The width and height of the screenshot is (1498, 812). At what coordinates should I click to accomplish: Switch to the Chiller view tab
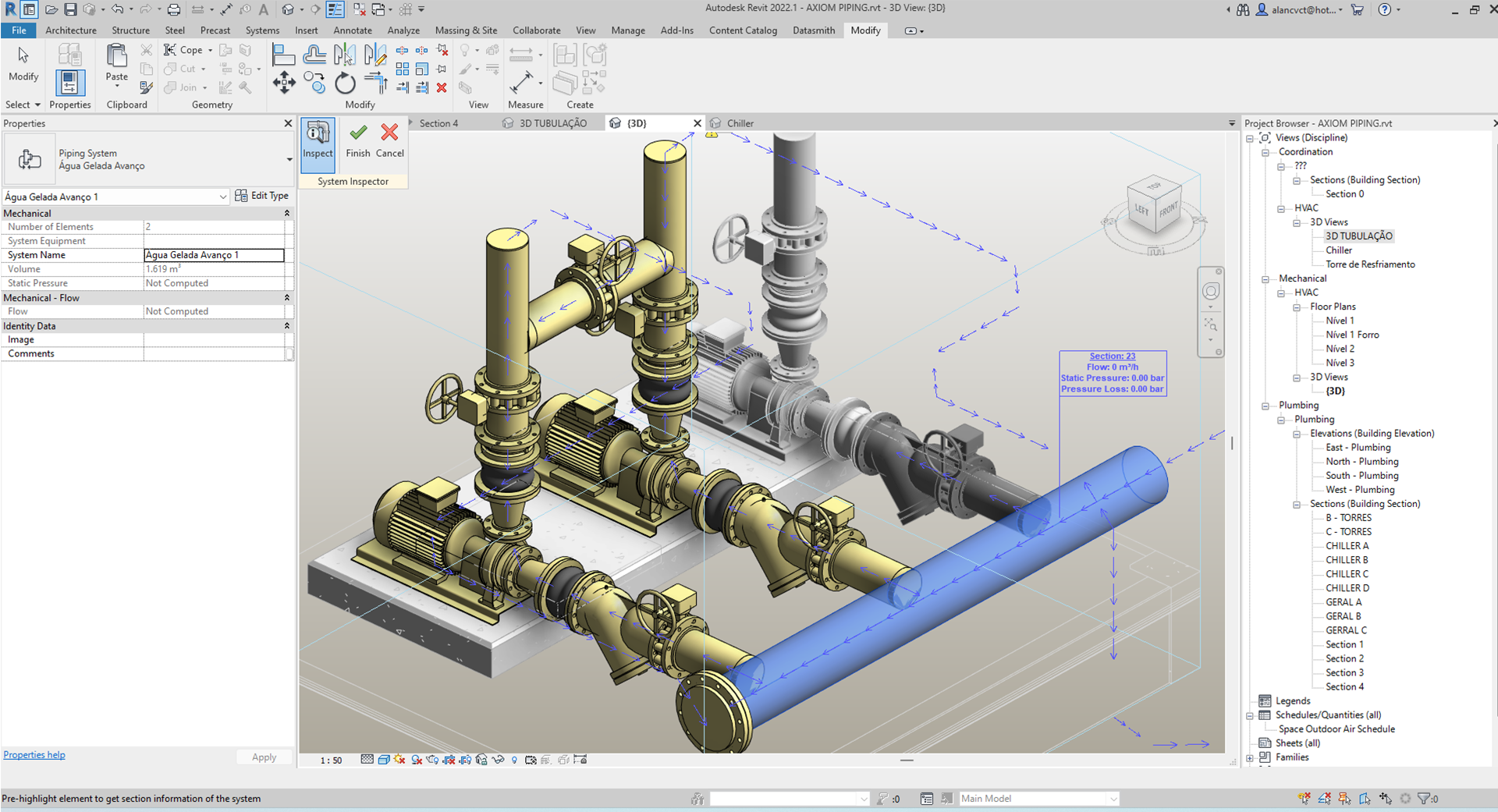click(740, 123)
